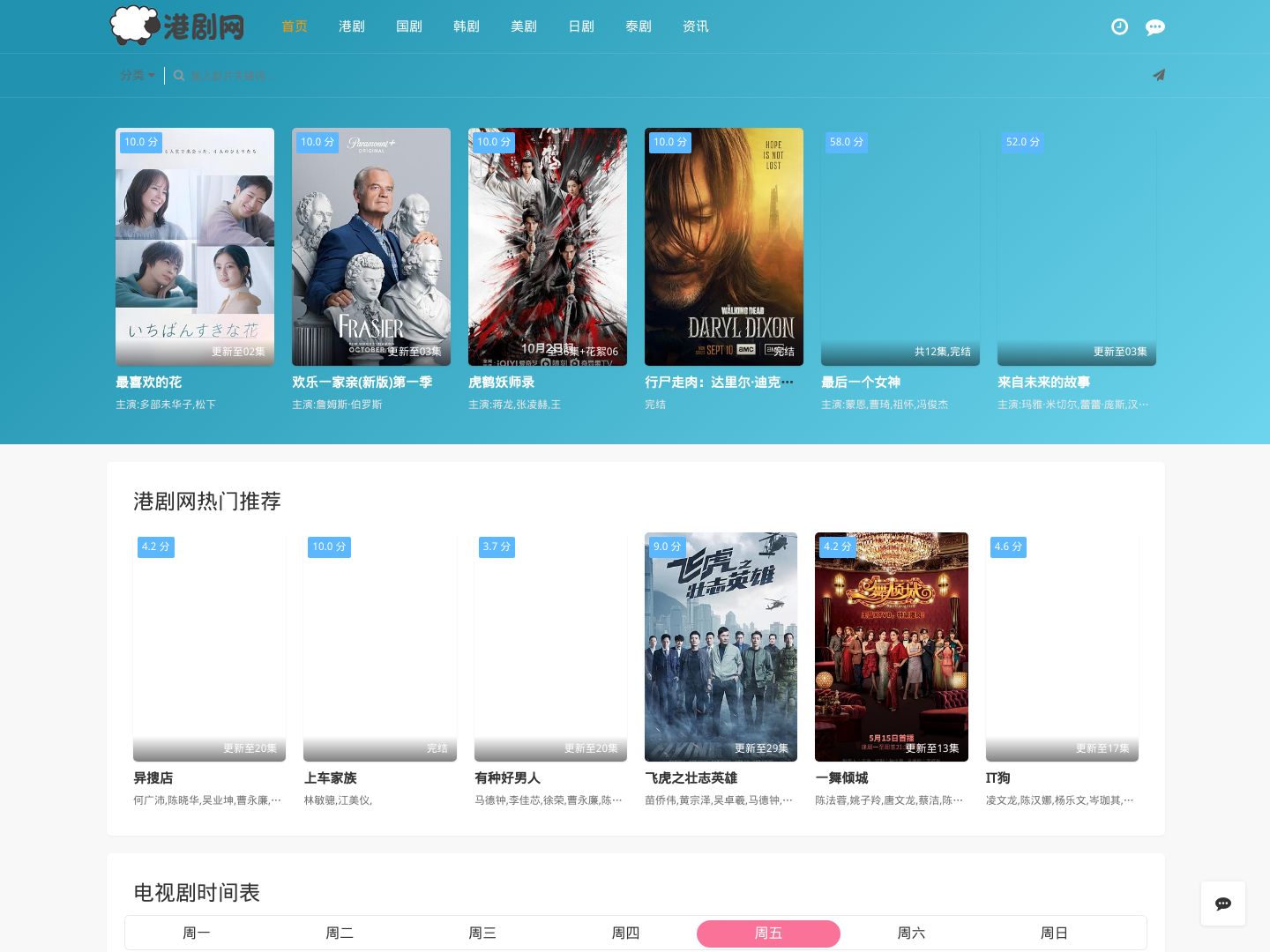Click the 欢乐一家亲(新版)第一季 title link
This screenshot has width=1270, height=952.
click(362, 382)
